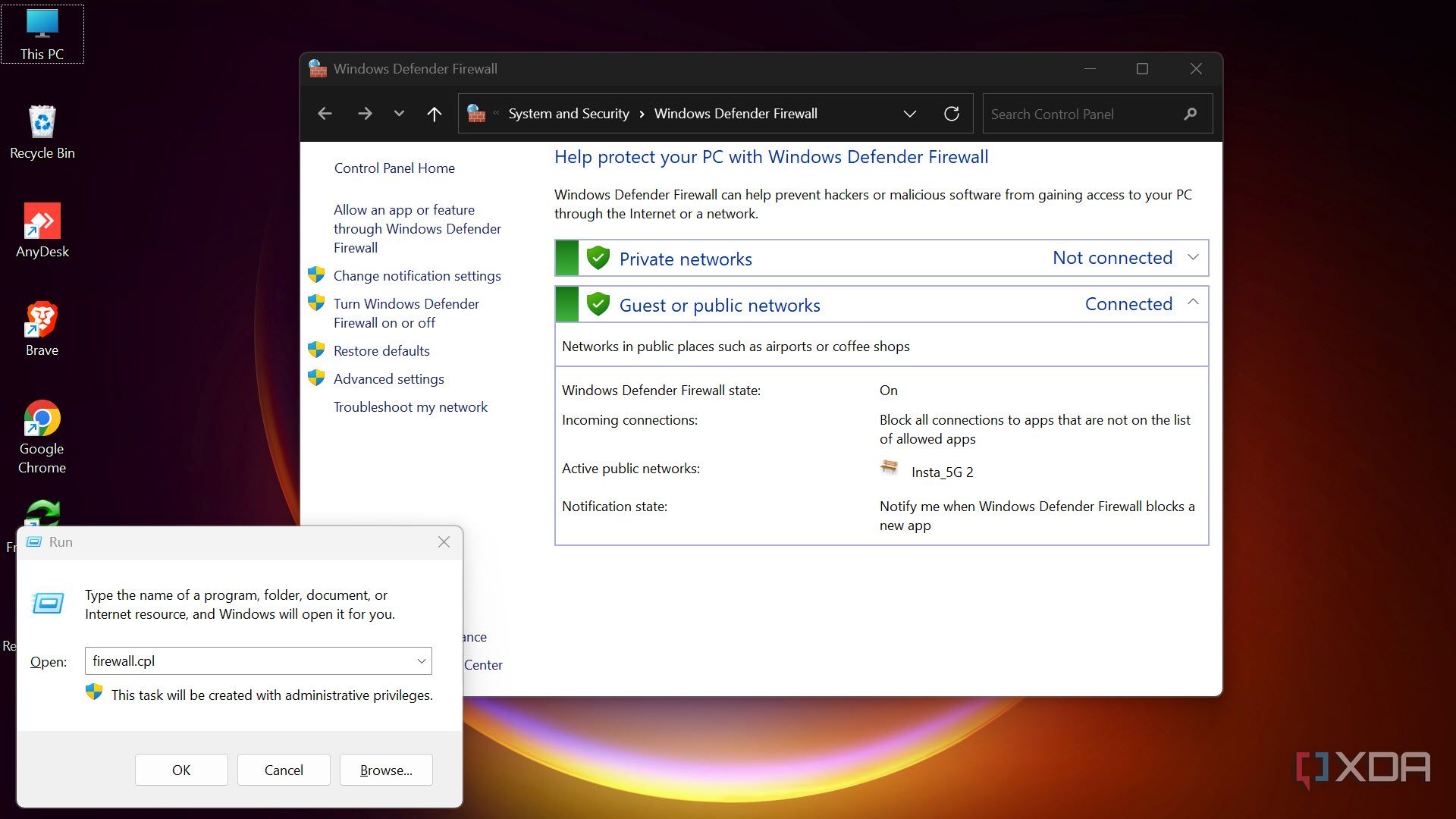Click the Insta_5G 2 network name
This screenshot has width=1456, height=819.
(x=942, y=472)
